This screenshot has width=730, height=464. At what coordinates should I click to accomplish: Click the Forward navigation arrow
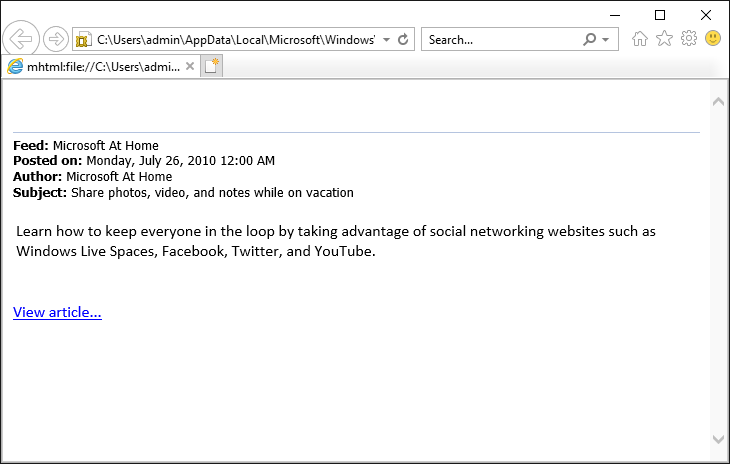coord(56,40)
